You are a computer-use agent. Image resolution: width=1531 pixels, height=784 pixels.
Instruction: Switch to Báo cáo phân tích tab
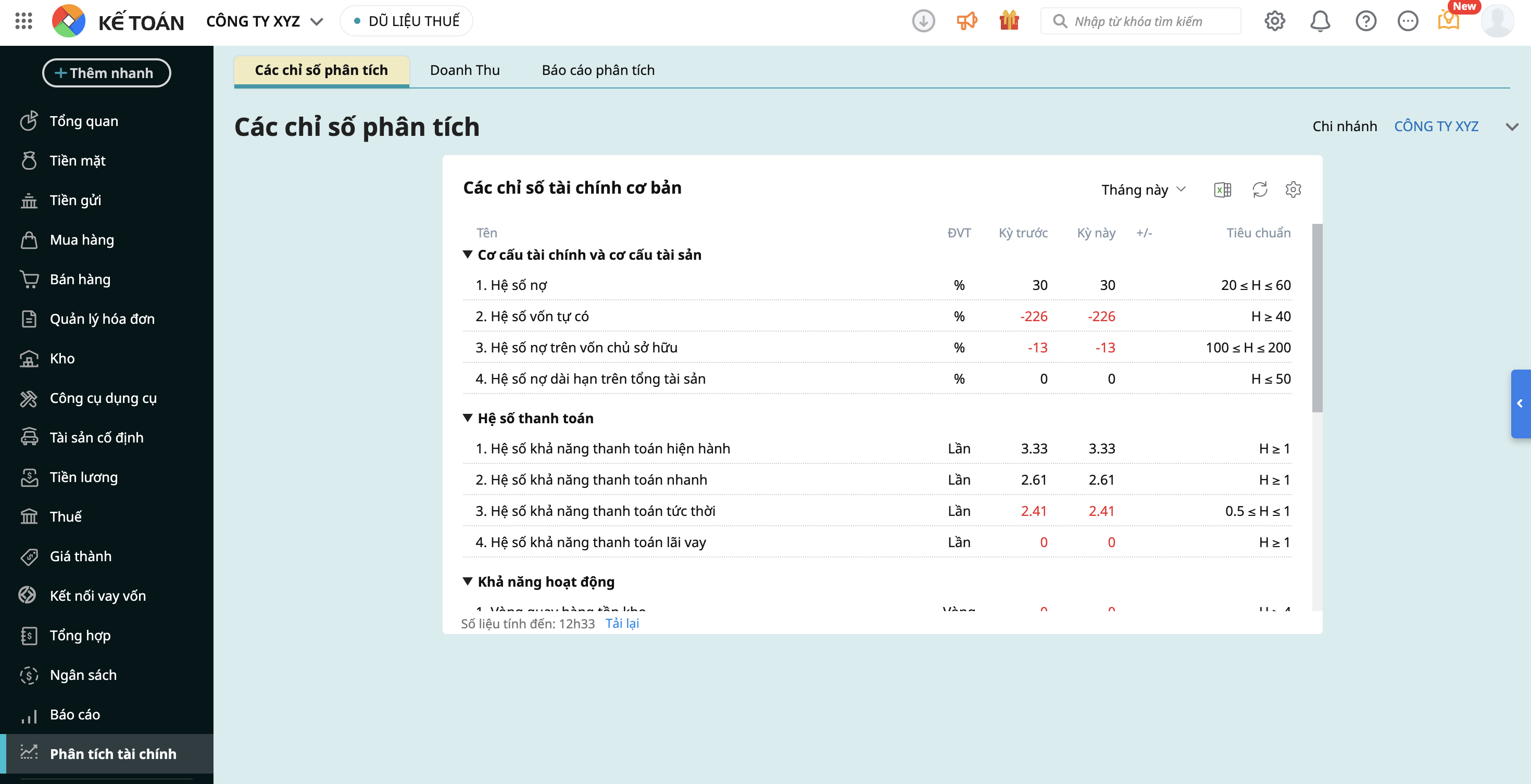tap(598, 71)
